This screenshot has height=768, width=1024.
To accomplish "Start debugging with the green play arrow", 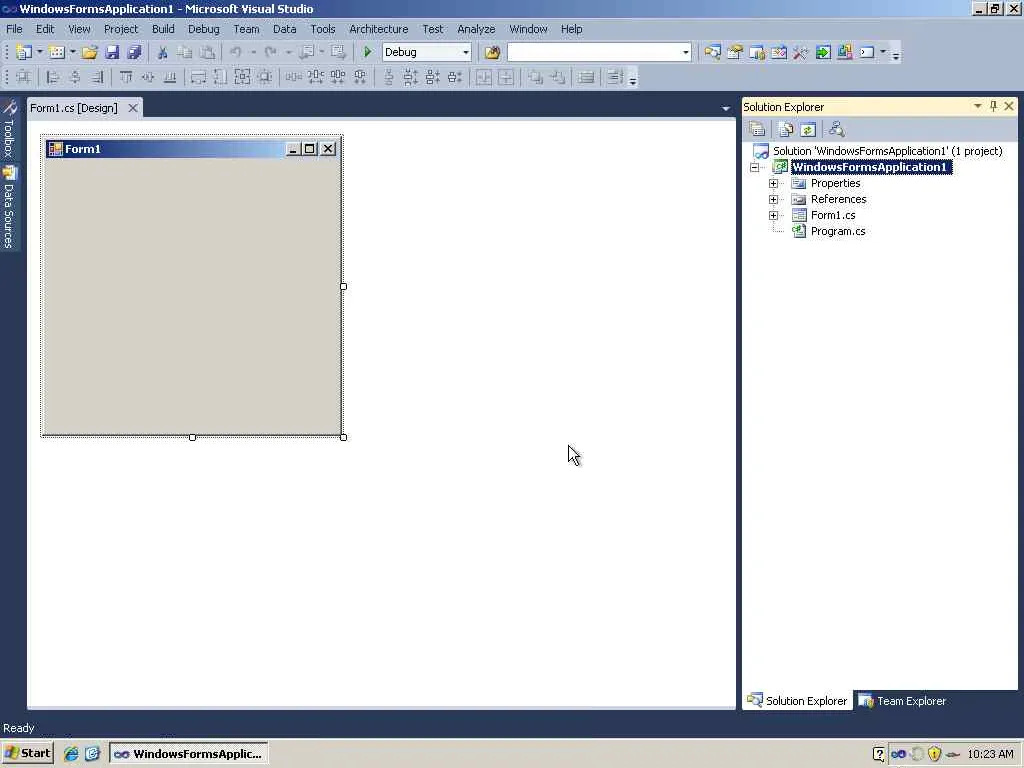I will 368,52.
